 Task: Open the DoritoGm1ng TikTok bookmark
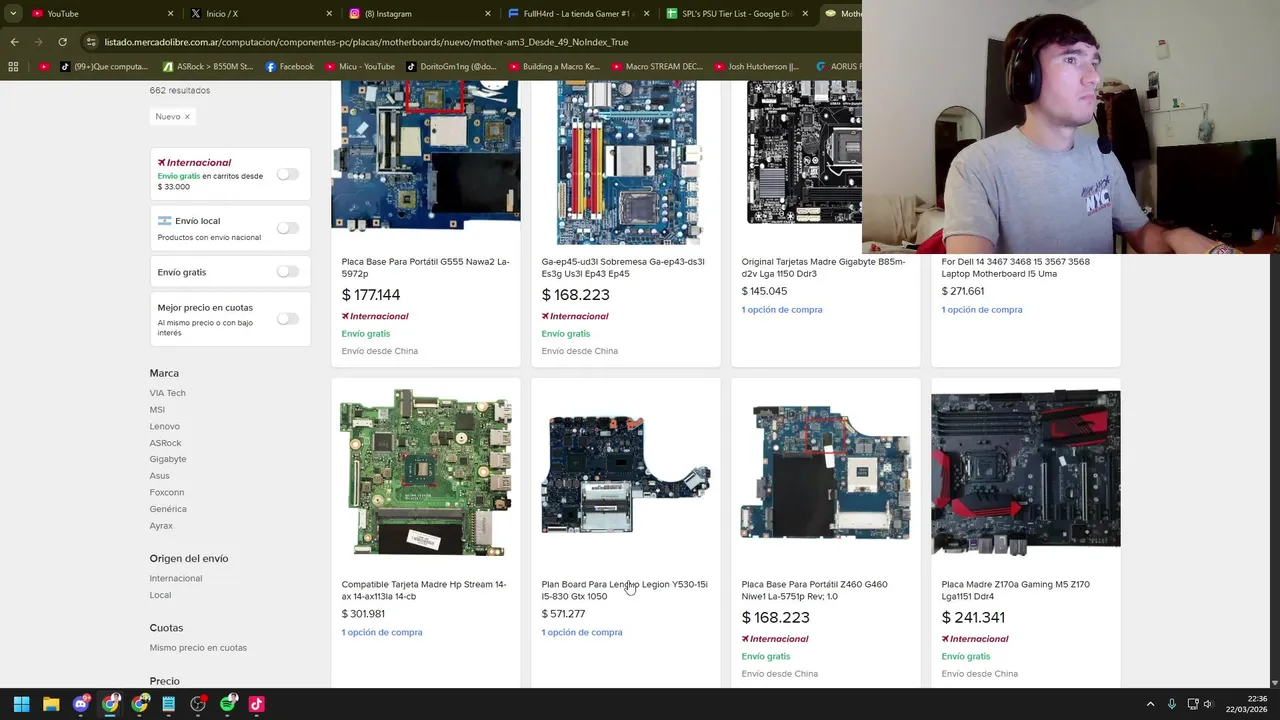pos(451,67)
